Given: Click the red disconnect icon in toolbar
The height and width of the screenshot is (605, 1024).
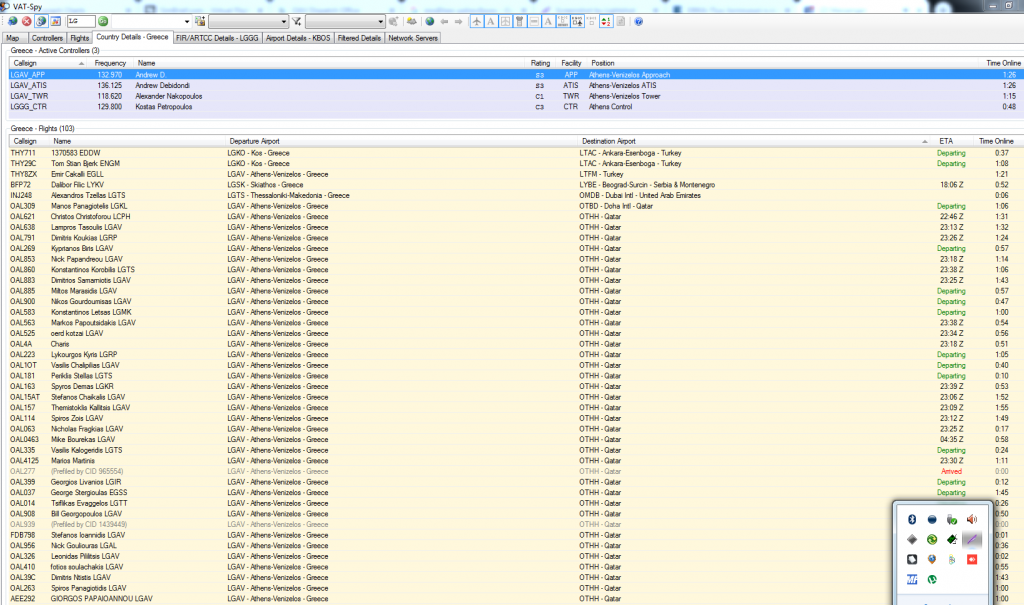Looking at the screenshot, I should 27,22.
